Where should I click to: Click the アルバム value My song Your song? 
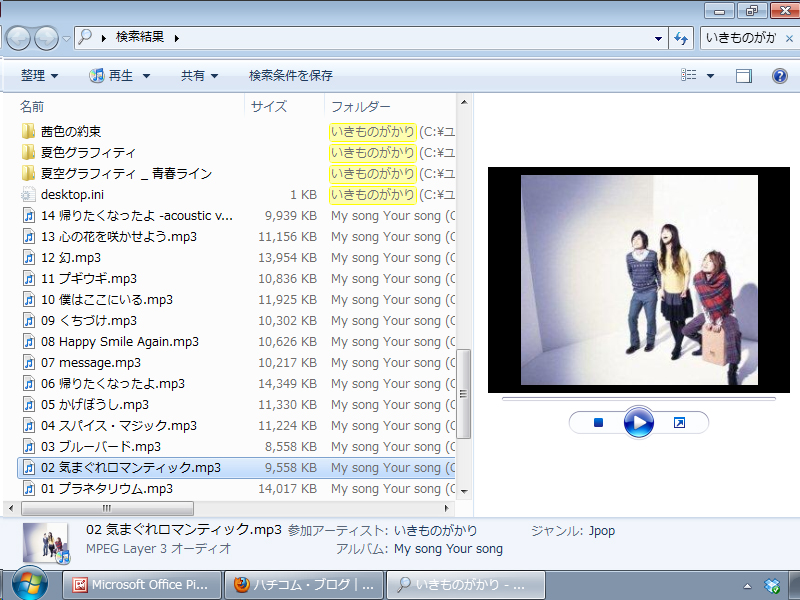coord(448,549)
